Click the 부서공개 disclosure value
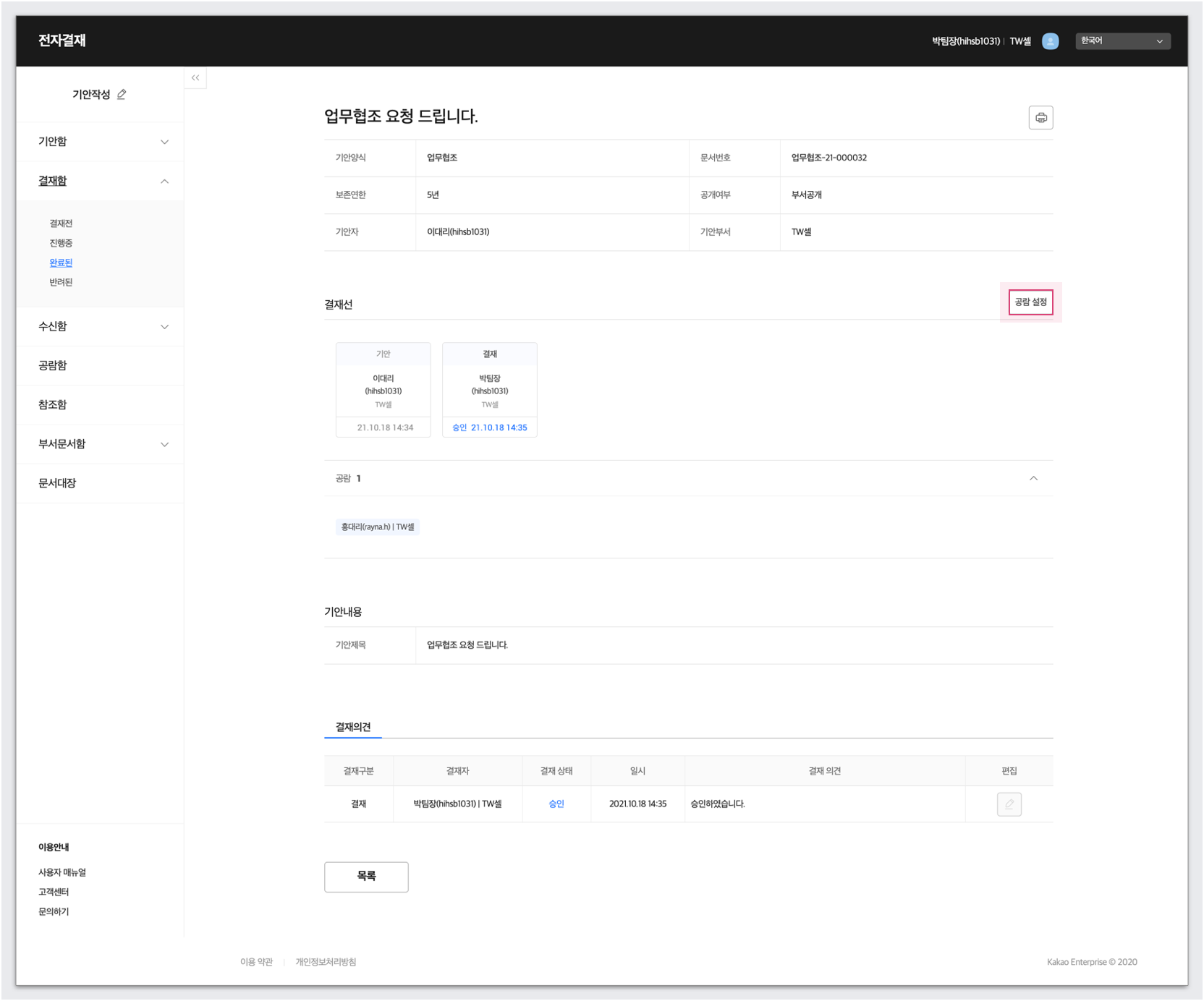This screenshot has height=1001, width=1204. (806, 195)
